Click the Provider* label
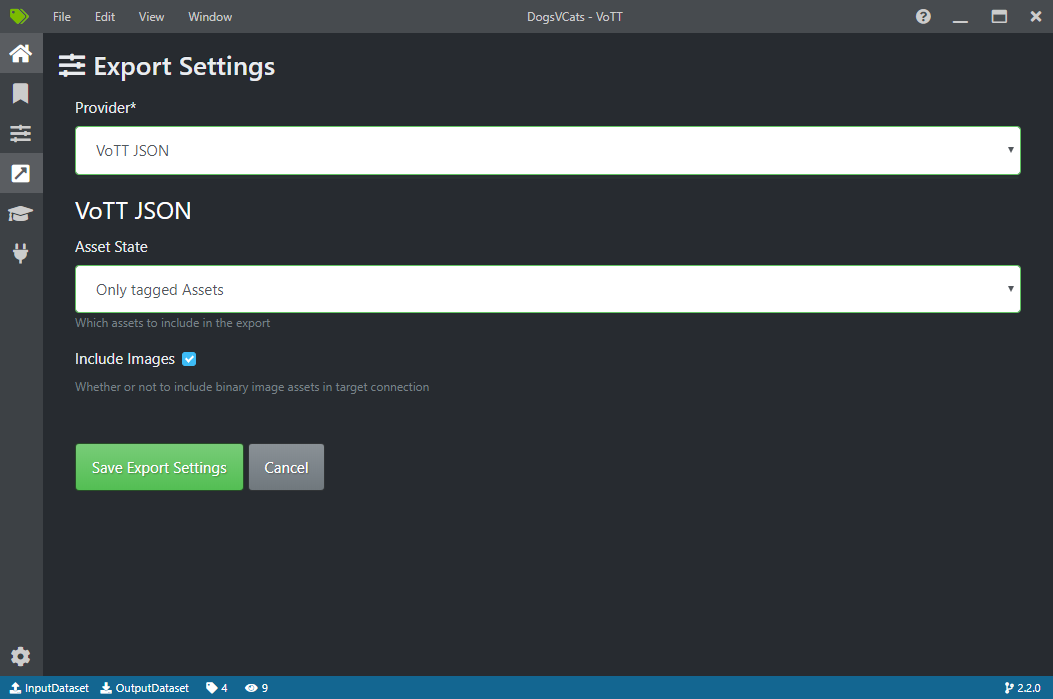This screenshot has height=699, width=1053. coord(105,108)
